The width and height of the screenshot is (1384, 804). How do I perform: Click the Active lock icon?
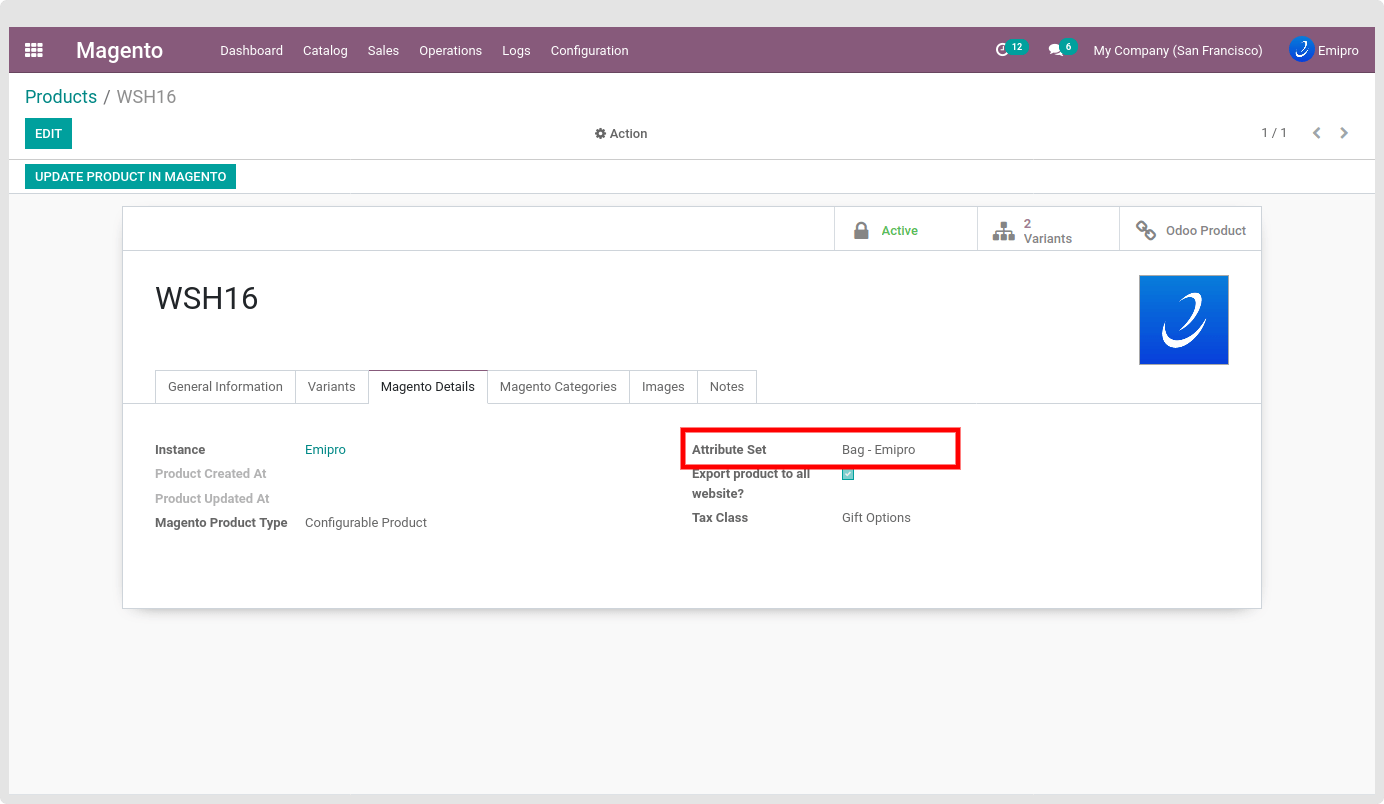[x=861, y=231]
